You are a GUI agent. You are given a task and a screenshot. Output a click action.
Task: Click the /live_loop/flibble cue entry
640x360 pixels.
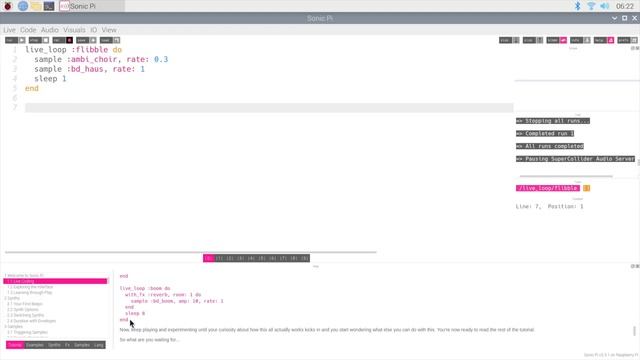(548, 188)
